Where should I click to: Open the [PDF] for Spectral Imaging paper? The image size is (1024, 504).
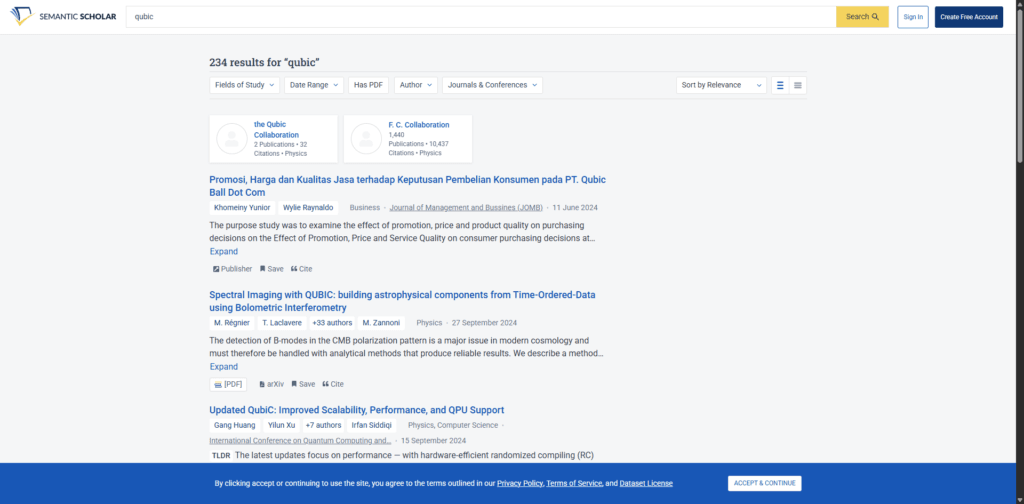pos(228,384)
